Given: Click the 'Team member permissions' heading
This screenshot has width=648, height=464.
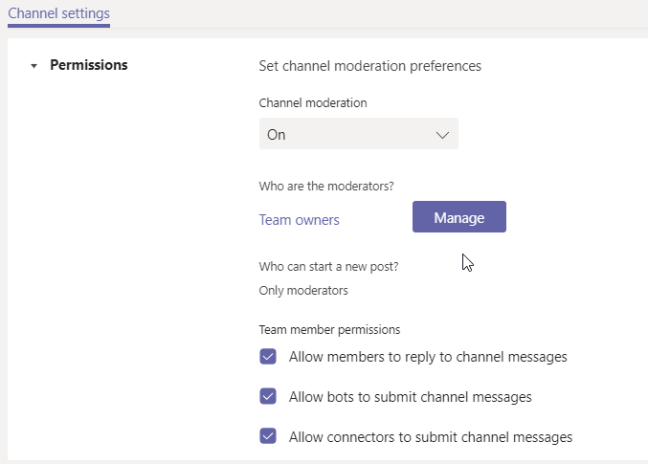Looking at the screenshot, I should point(329,329).
